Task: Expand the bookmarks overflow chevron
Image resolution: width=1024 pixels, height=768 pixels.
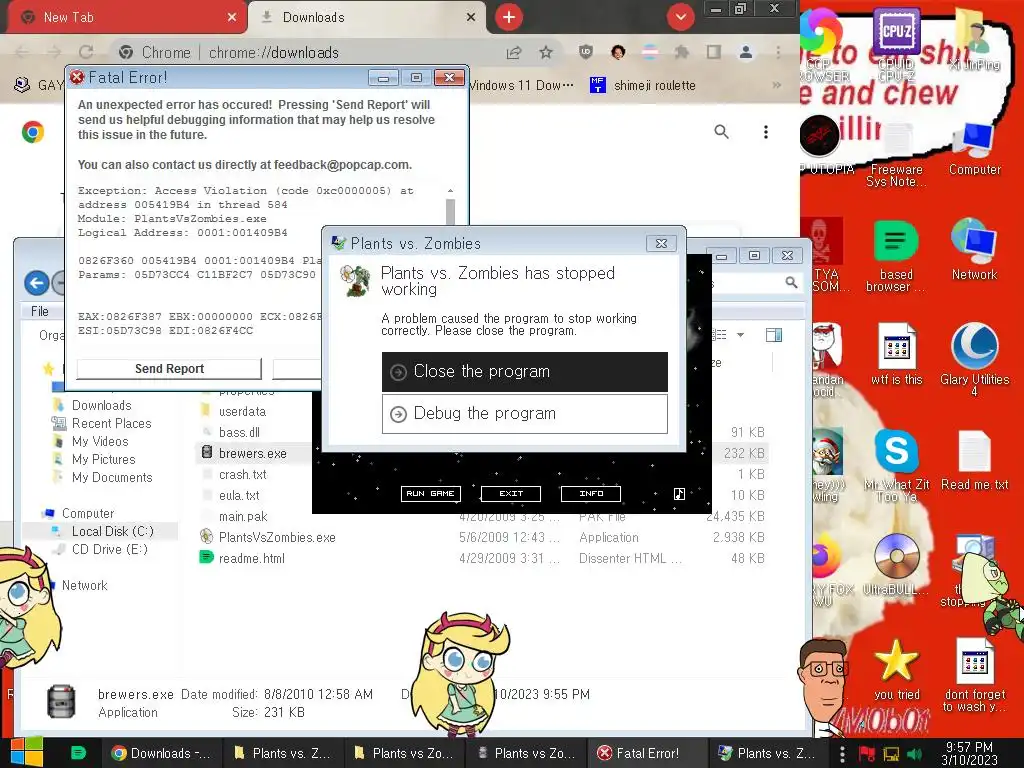Action: (776, 85)
